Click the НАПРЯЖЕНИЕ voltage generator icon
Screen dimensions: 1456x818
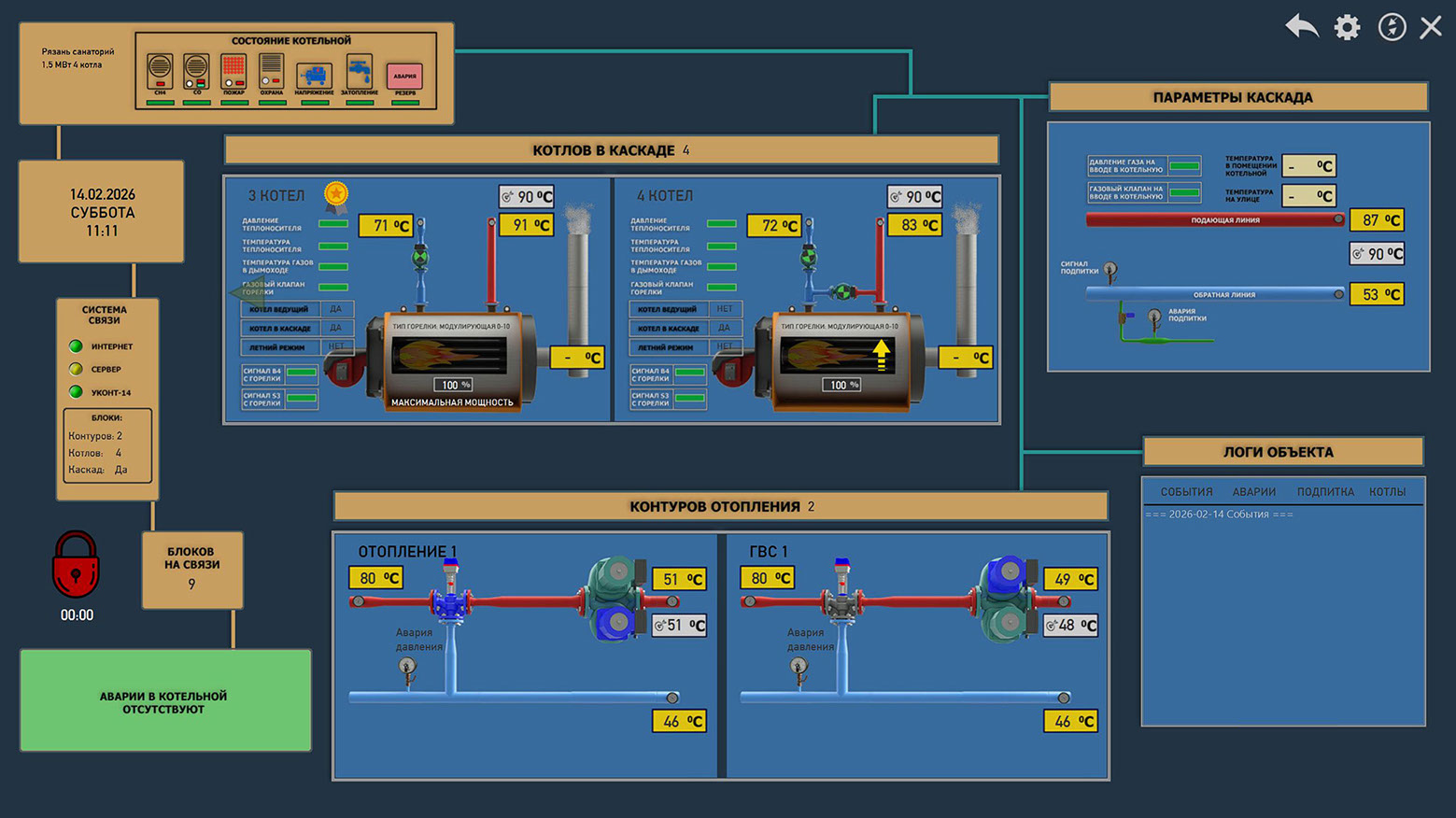pyautogui.click(x=314, y=75)
